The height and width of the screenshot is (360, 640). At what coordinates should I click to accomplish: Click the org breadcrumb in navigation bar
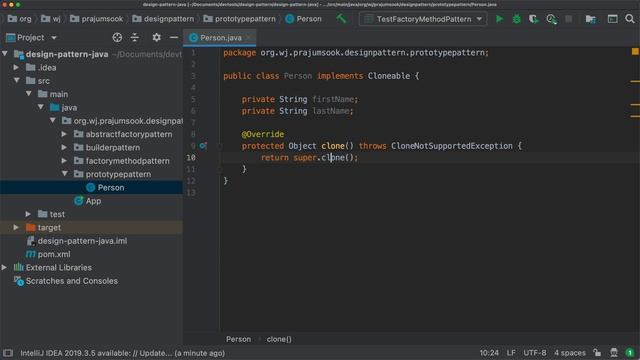pyautogui.click(x=20, y=19)
